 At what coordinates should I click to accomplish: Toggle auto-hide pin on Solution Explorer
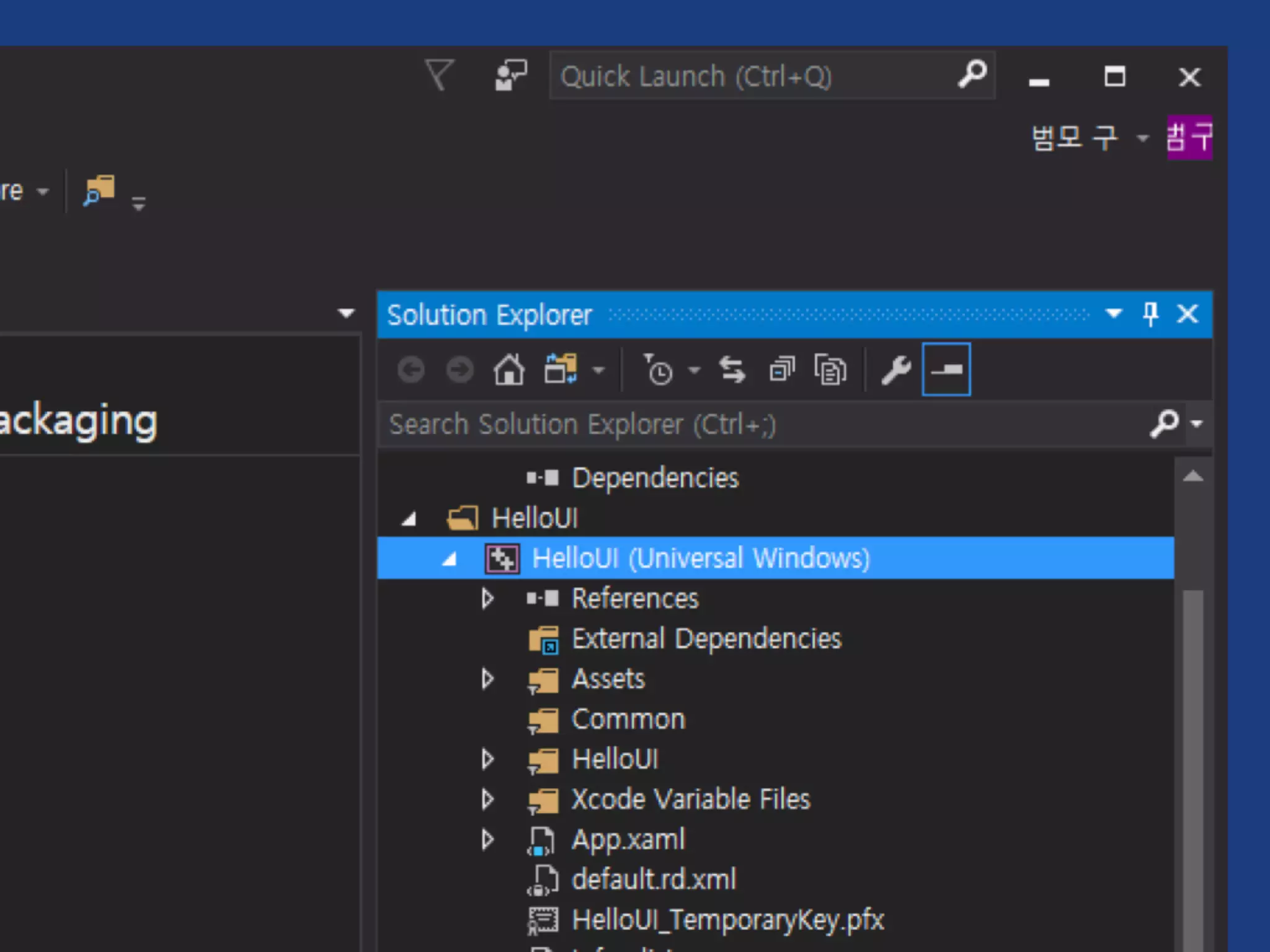1150,314
